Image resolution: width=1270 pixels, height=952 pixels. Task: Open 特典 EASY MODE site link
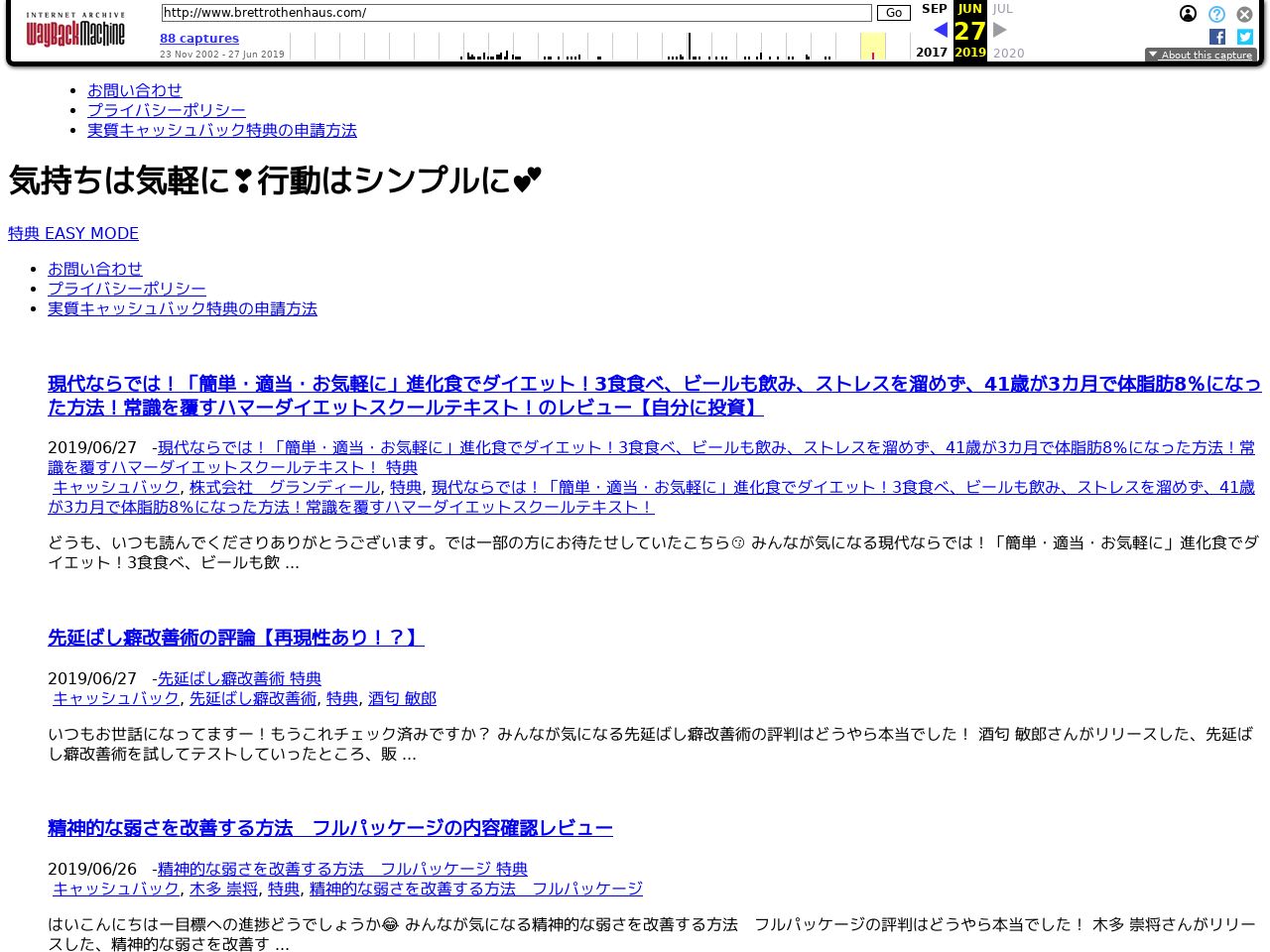pos(73,233)
